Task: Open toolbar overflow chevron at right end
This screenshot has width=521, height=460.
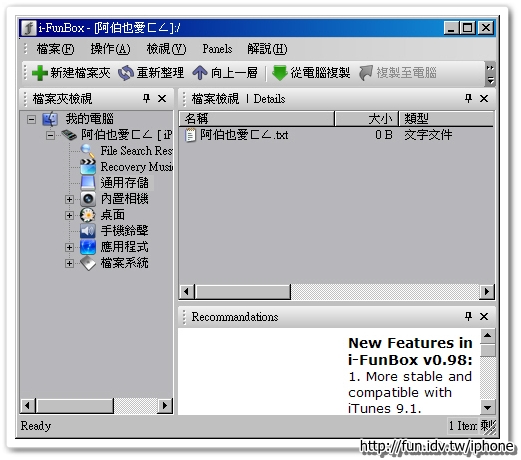Action: point(490,68)
